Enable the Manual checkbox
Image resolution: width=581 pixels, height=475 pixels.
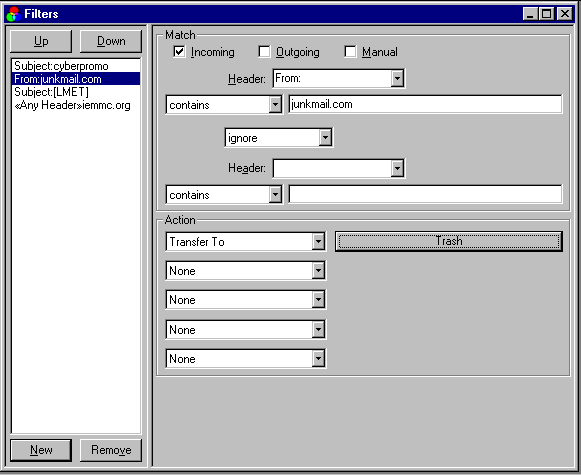[350, 52]
